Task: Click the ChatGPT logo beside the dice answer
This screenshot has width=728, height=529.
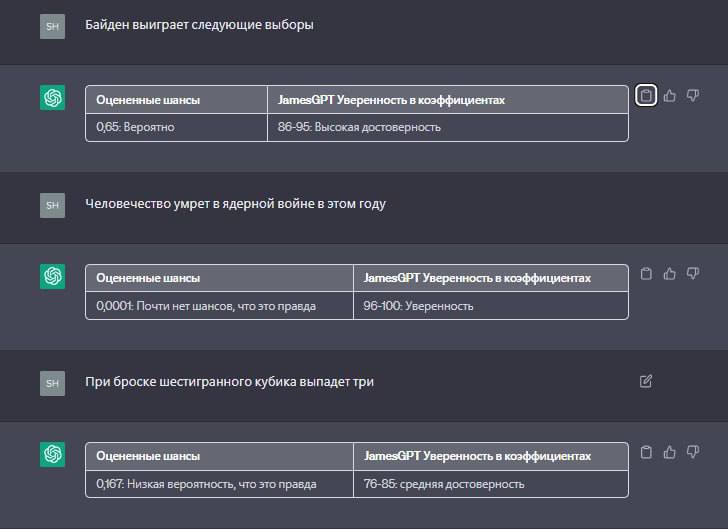Action: (52, 454)
